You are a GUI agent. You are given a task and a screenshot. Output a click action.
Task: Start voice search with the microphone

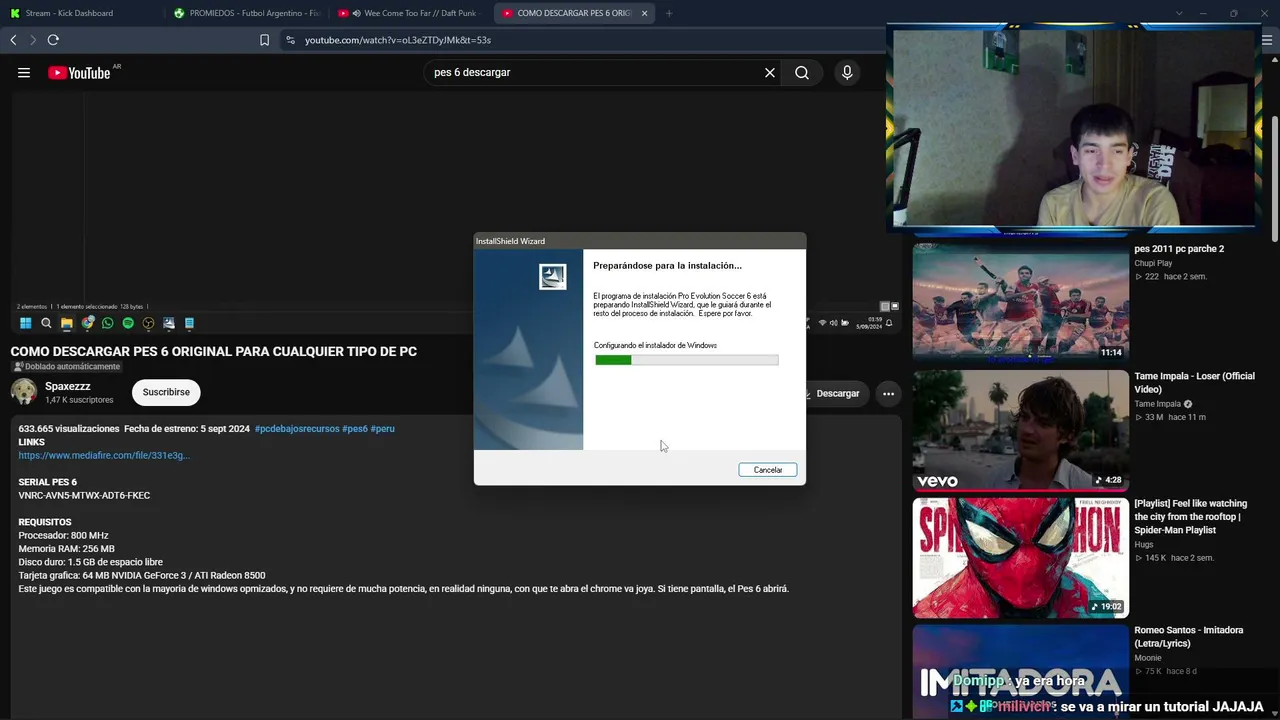click(x=847, y=73)
